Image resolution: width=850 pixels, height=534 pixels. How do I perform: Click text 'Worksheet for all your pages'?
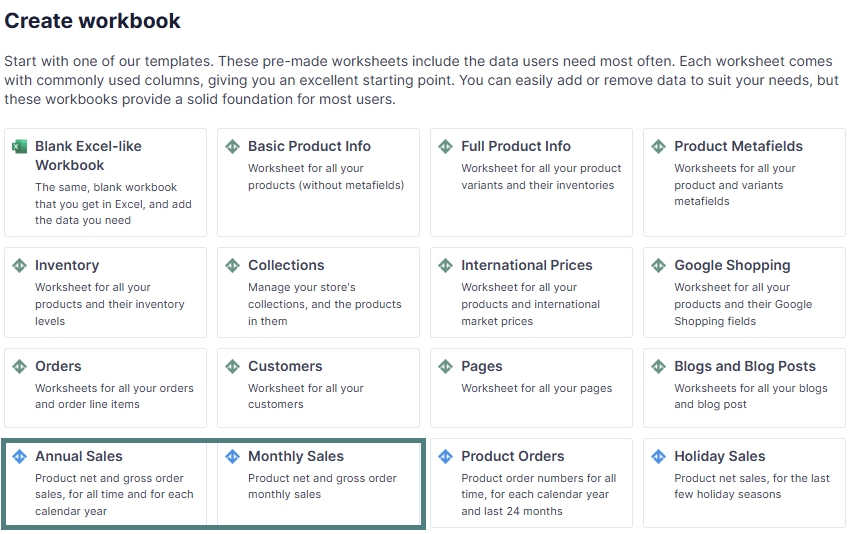[x=537, y=388]
